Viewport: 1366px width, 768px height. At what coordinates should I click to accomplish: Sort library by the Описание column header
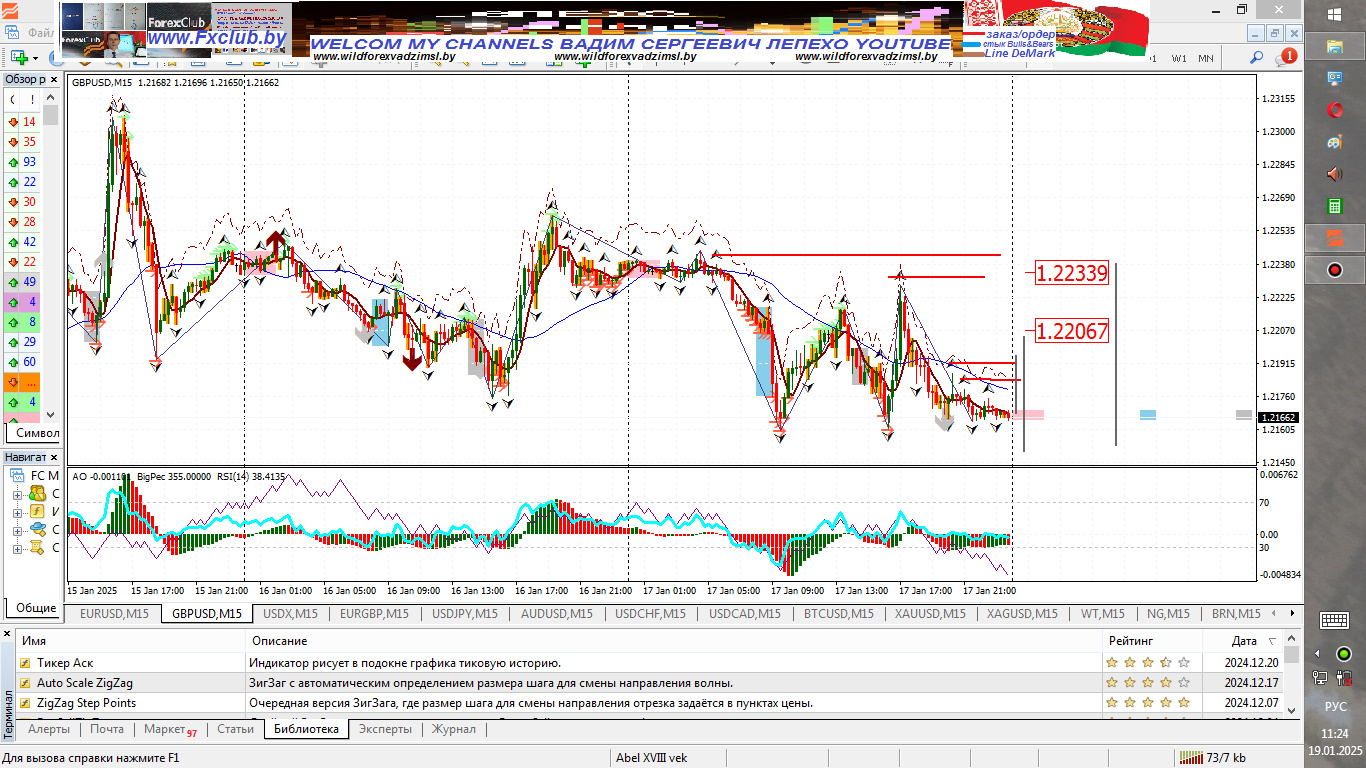(x=674, y=641)
